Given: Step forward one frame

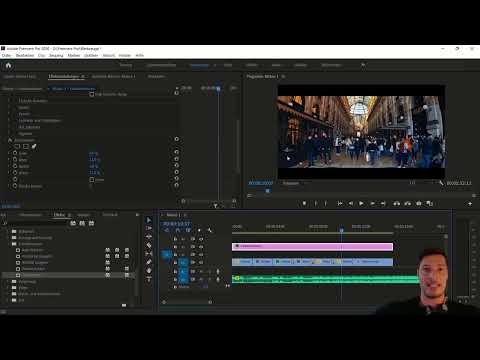Looking at the screenshot, I should click(372, 203).
